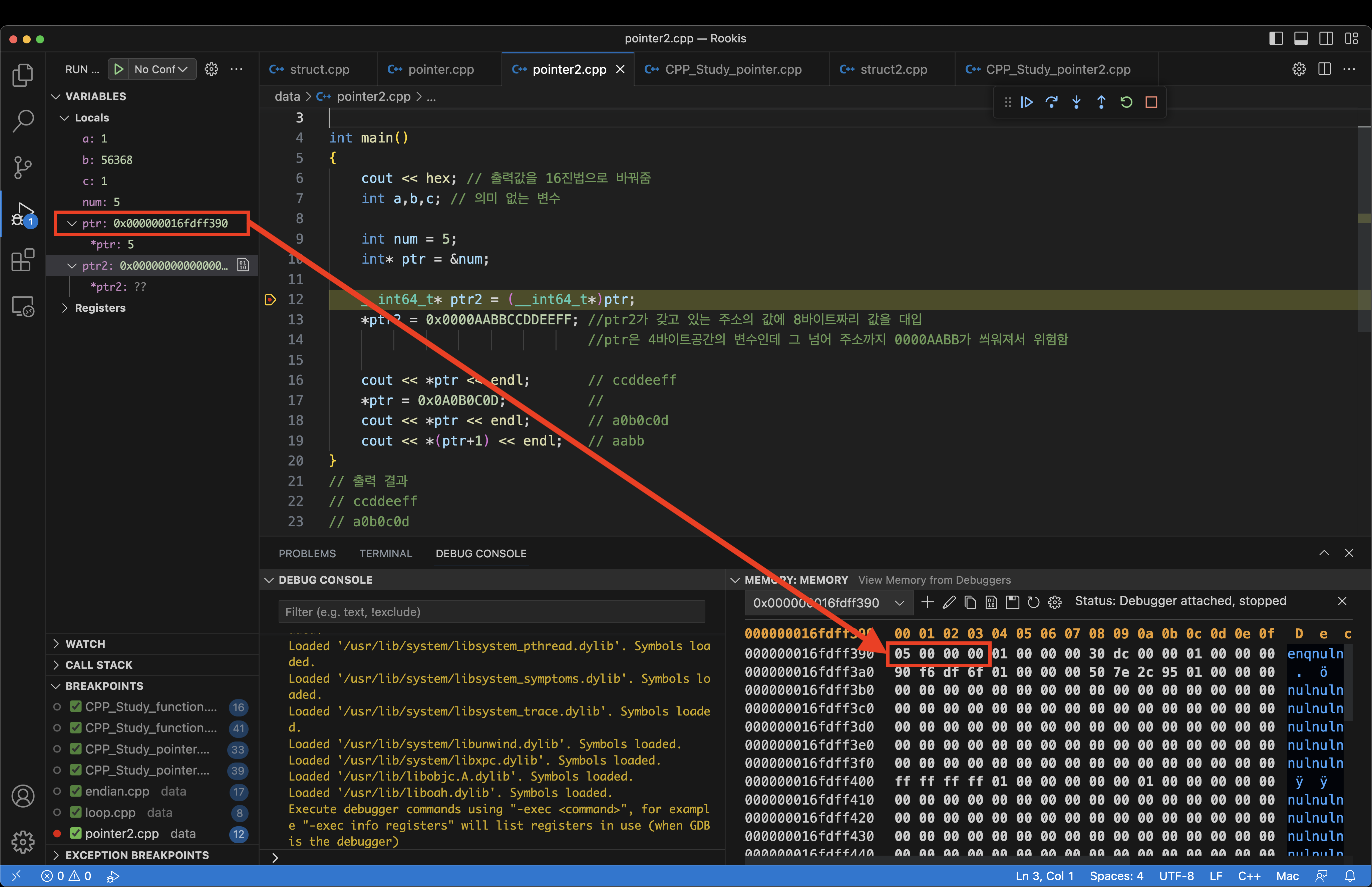Image resolution: width=1372 pixels, height=887 pixels.
Task: Click Ln 3, Col 1 in status bar
Action: tap(1044, 876)
